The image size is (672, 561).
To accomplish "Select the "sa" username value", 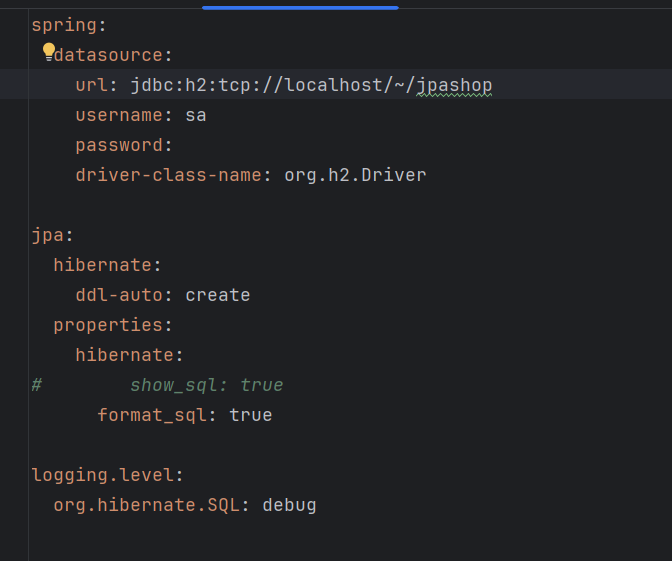I will (x=196, y=115).
